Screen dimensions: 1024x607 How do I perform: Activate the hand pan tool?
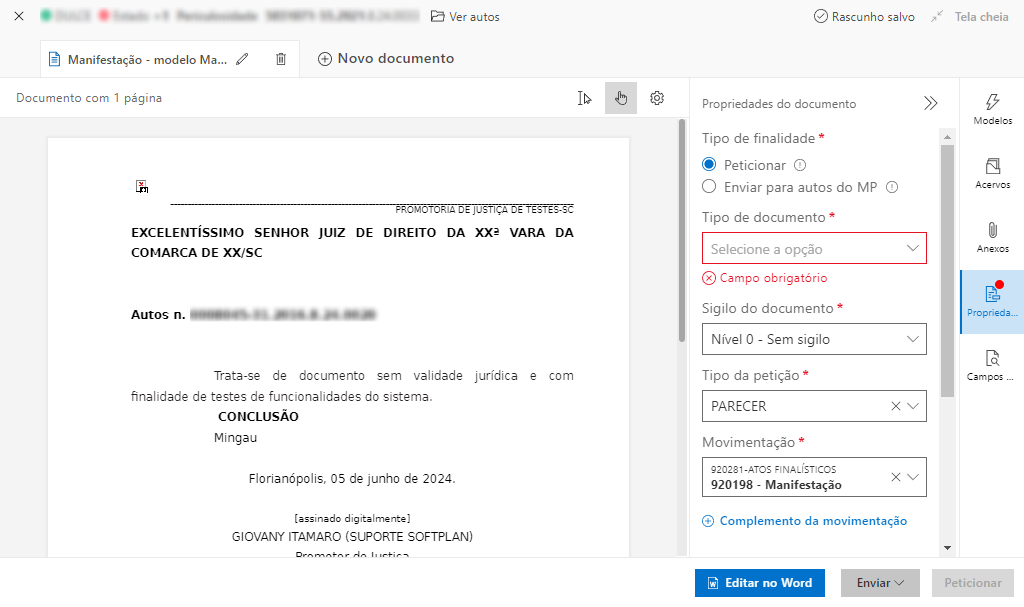click(x=621, y=98)
